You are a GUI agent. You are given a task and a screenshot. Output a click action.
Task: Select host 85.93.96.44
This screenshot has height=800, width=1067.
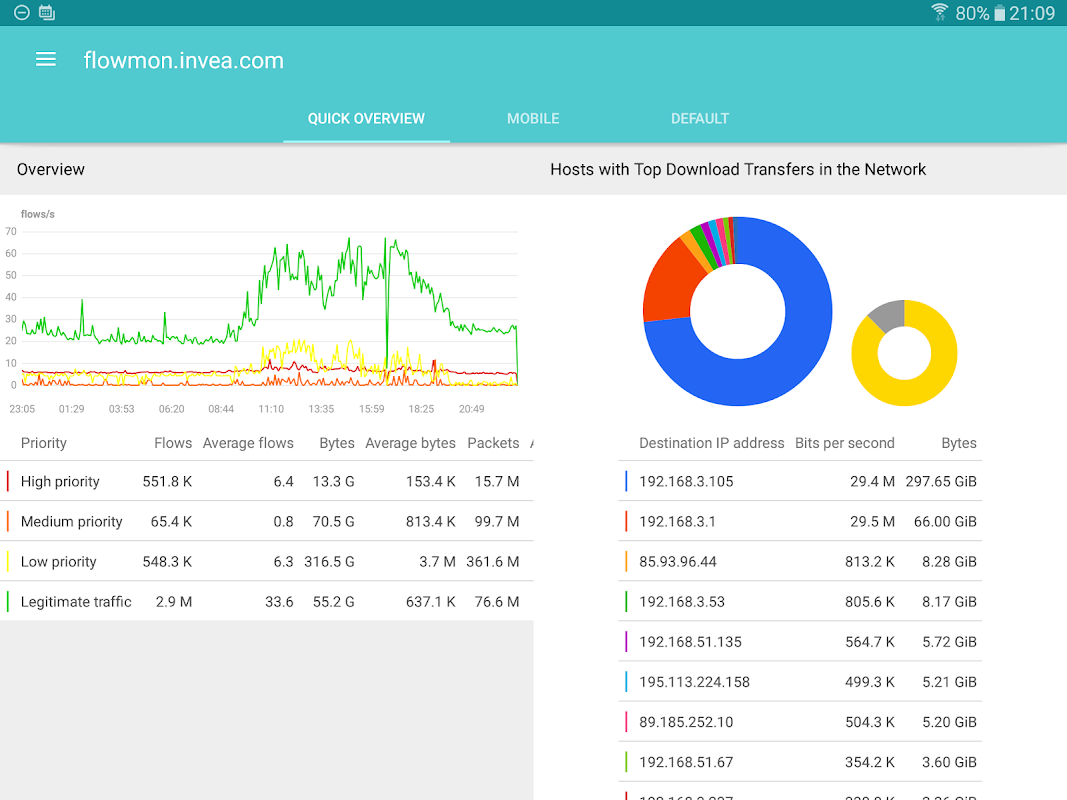pyautogui.click(x=678, y=562)
